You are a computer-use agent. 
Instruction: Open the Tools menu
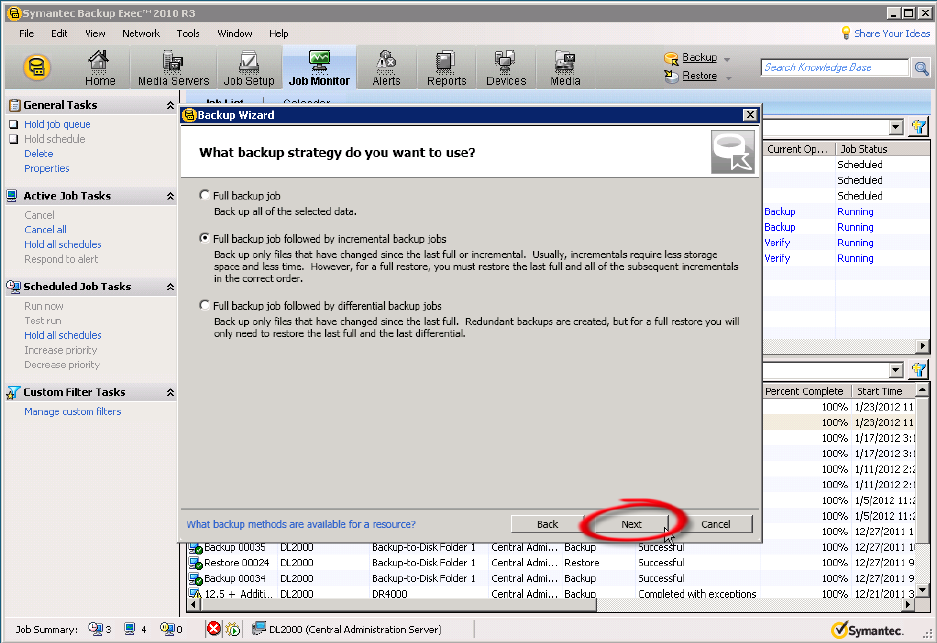(x=188, y=33)
